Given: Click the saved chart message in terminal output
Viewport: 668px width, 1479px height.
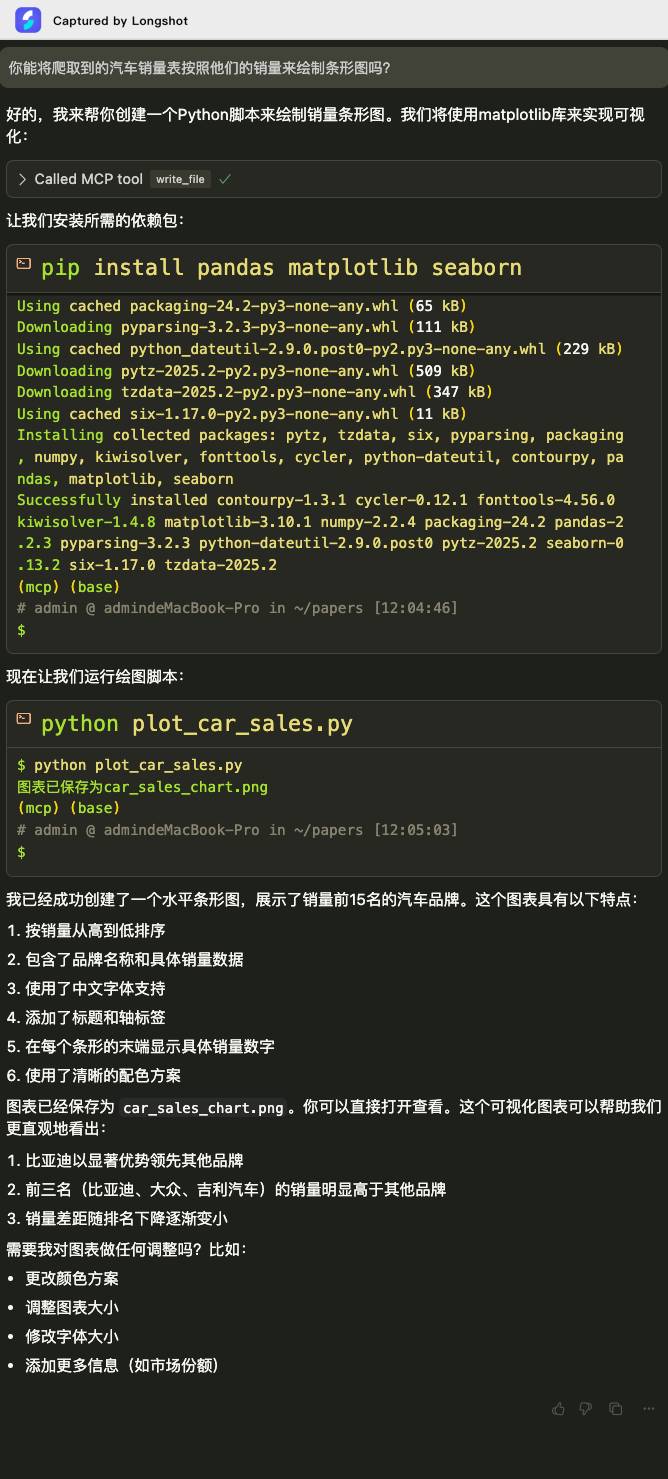Looking at the screenshot, I should 142,787.
